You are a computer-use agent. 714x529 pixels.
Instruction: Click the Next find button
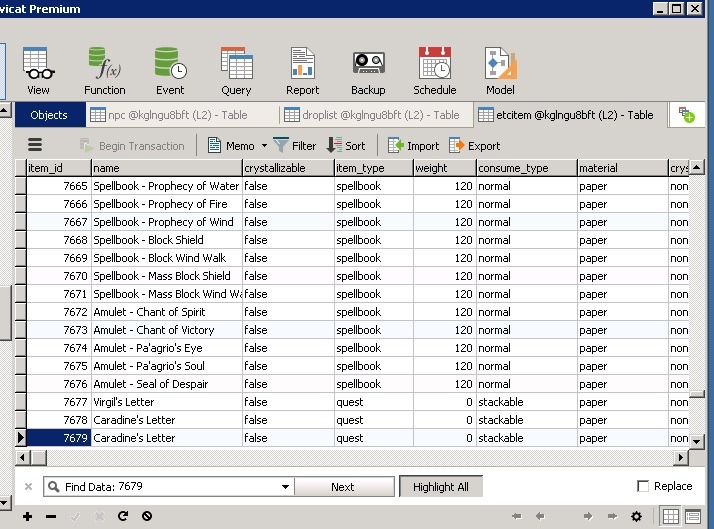click(x=344, y=487)
